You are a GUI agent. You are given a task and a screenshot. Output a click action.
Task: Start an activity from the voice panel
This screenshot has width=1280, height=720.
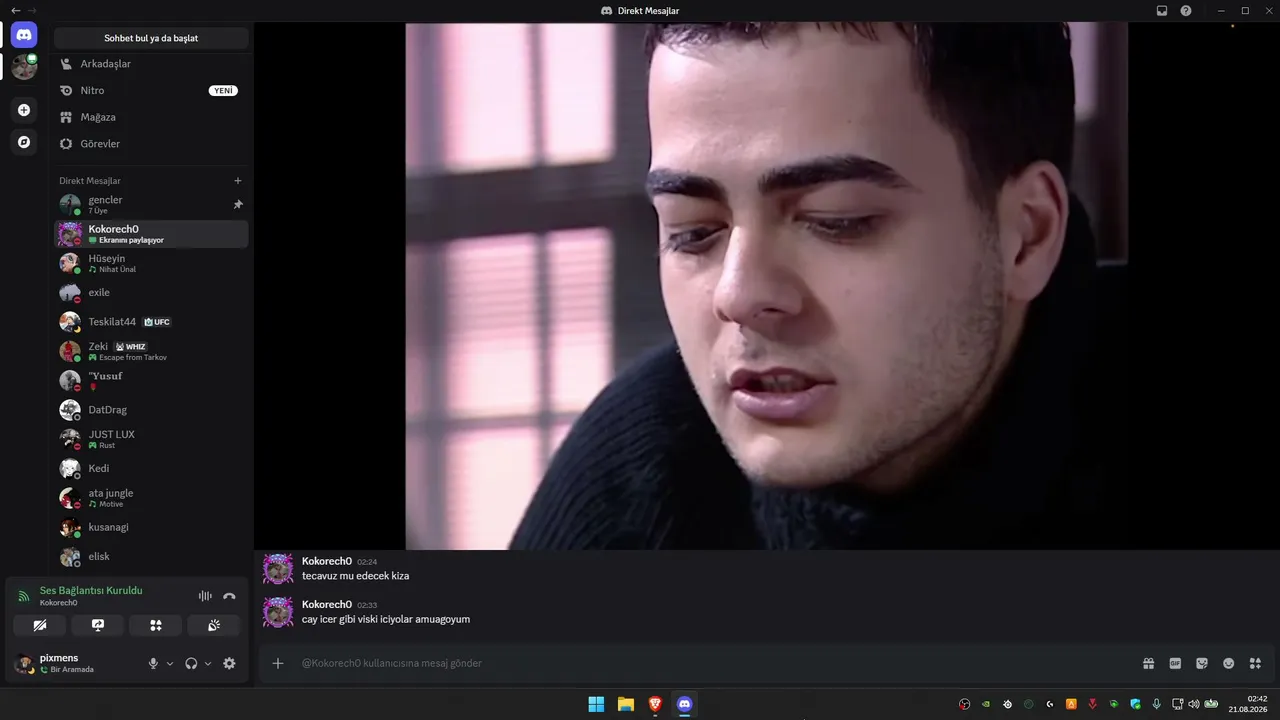[156, 626]
